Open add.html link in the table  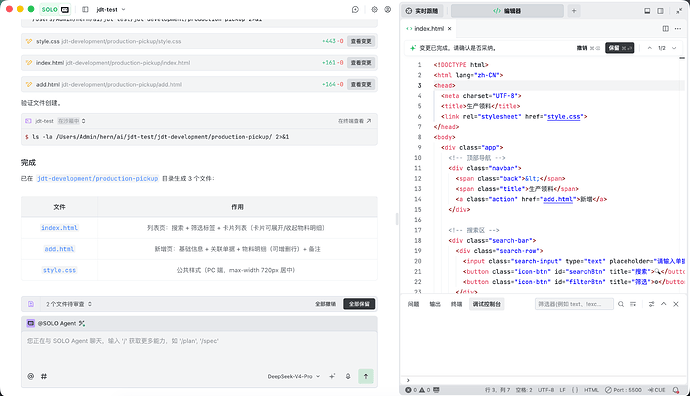click(59, 249)
